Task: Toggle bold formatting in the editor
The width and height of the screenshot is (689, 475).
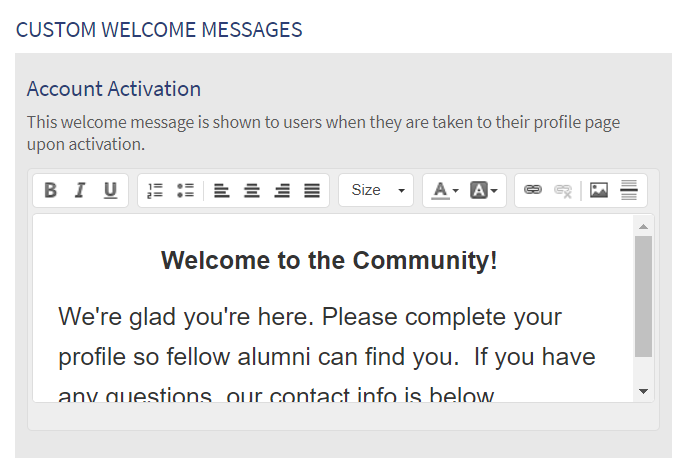Action: (x=51, y=190)
